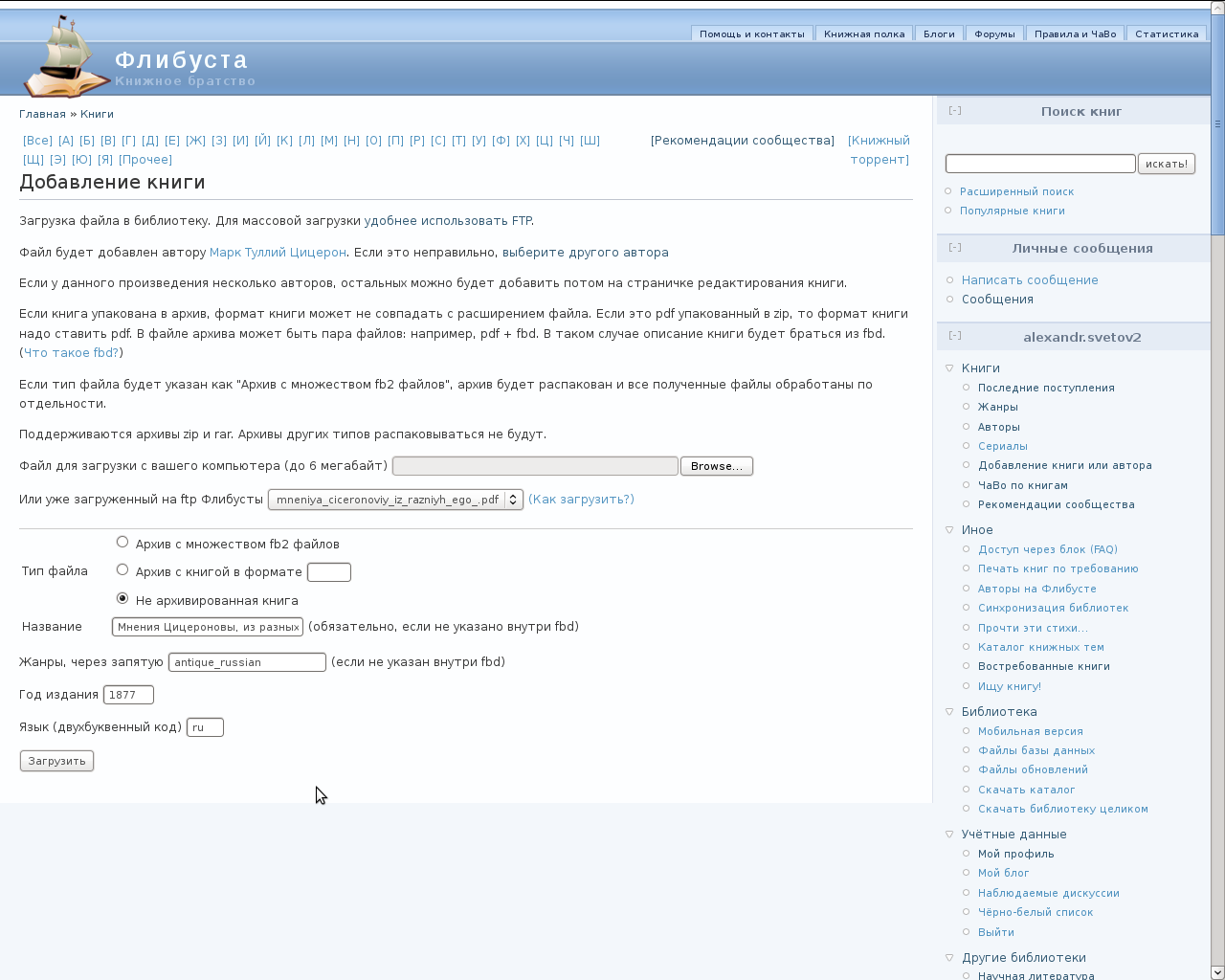
Task: Click the book search input field
Action: pos(1039,164)
